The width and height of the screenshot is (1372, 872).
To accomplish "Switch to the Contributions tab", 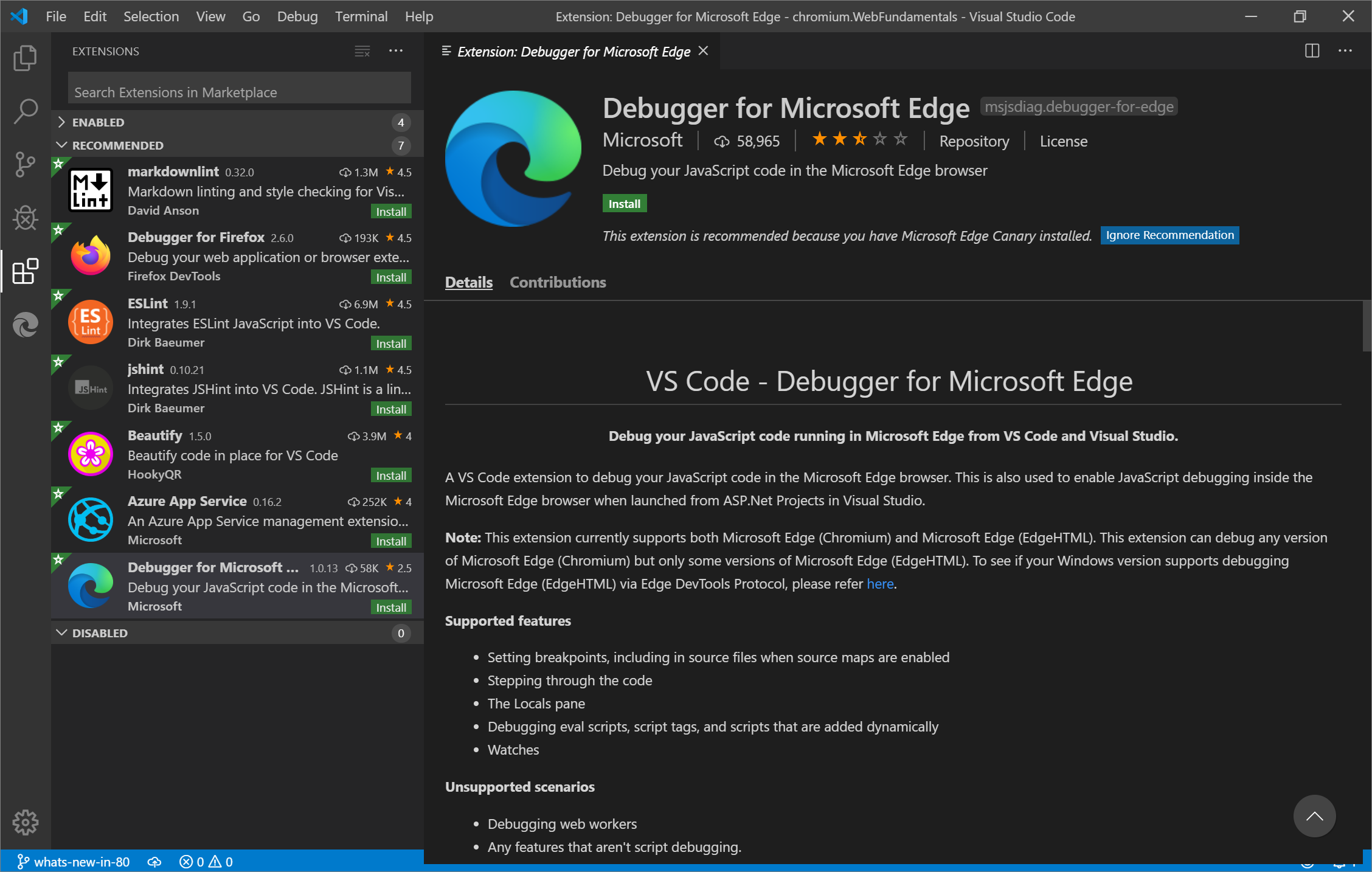I will tap(557, 282).
